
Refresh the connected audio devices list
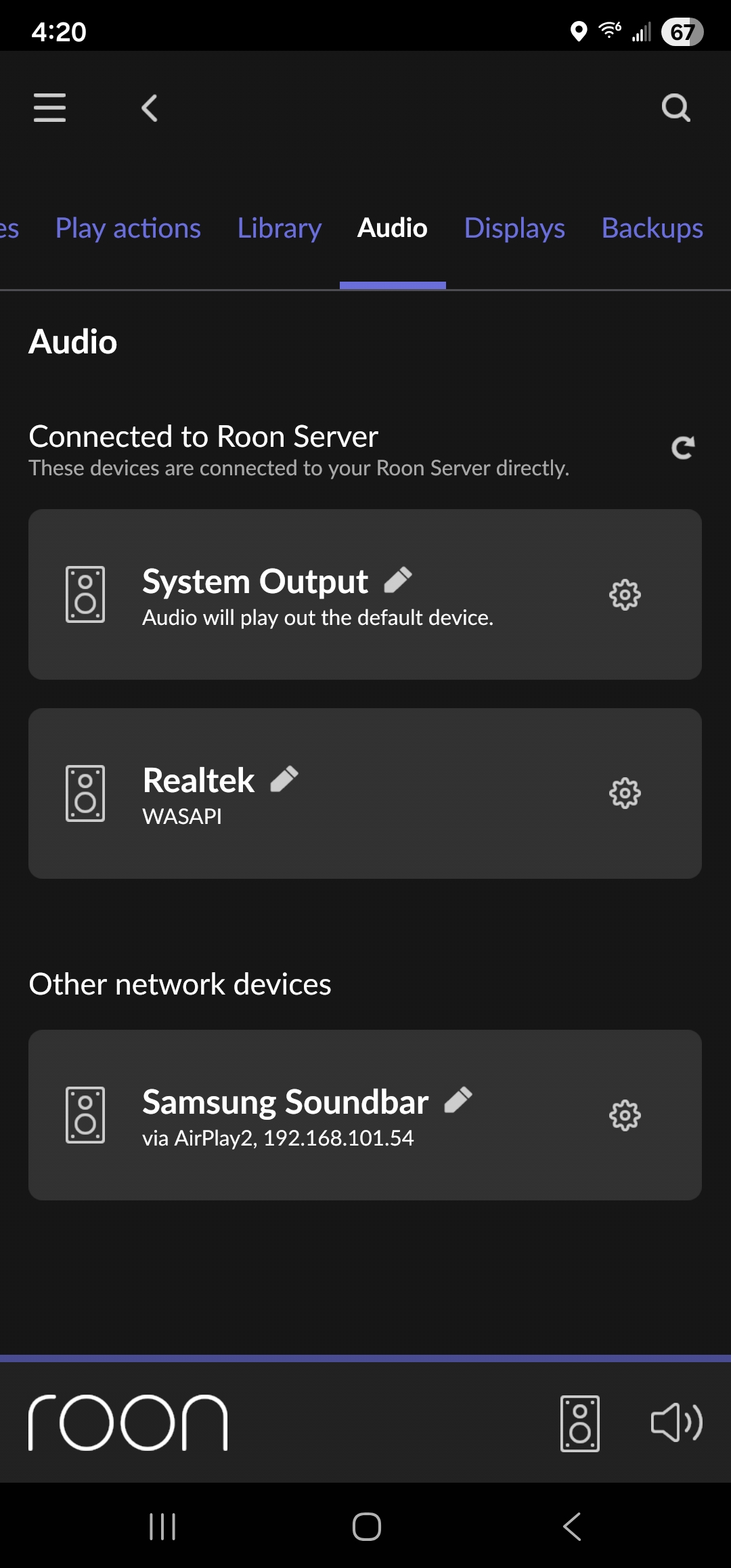click(x=682, y=448)
